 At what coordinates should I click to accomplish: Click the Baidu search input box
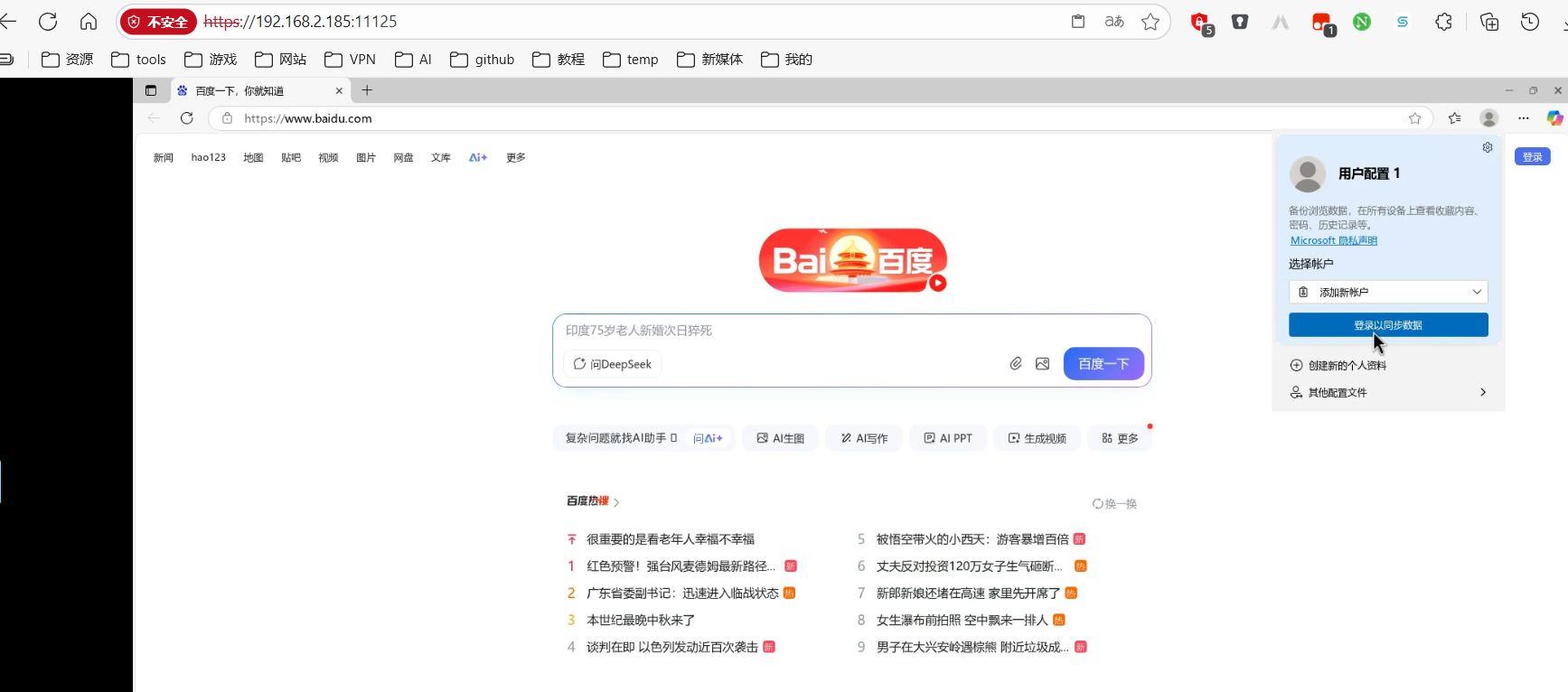click(851, 331)
